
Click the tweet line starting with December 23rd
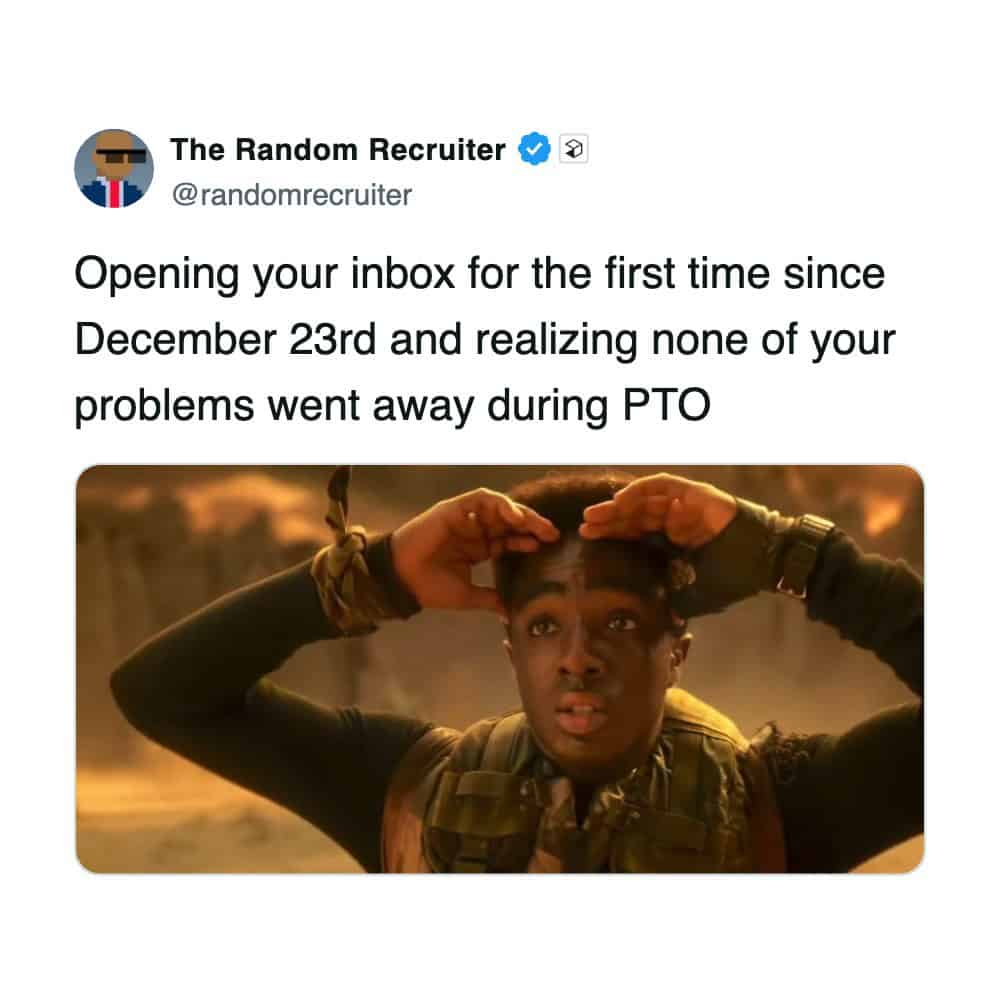pyautogui.click(x=485, y=340)
